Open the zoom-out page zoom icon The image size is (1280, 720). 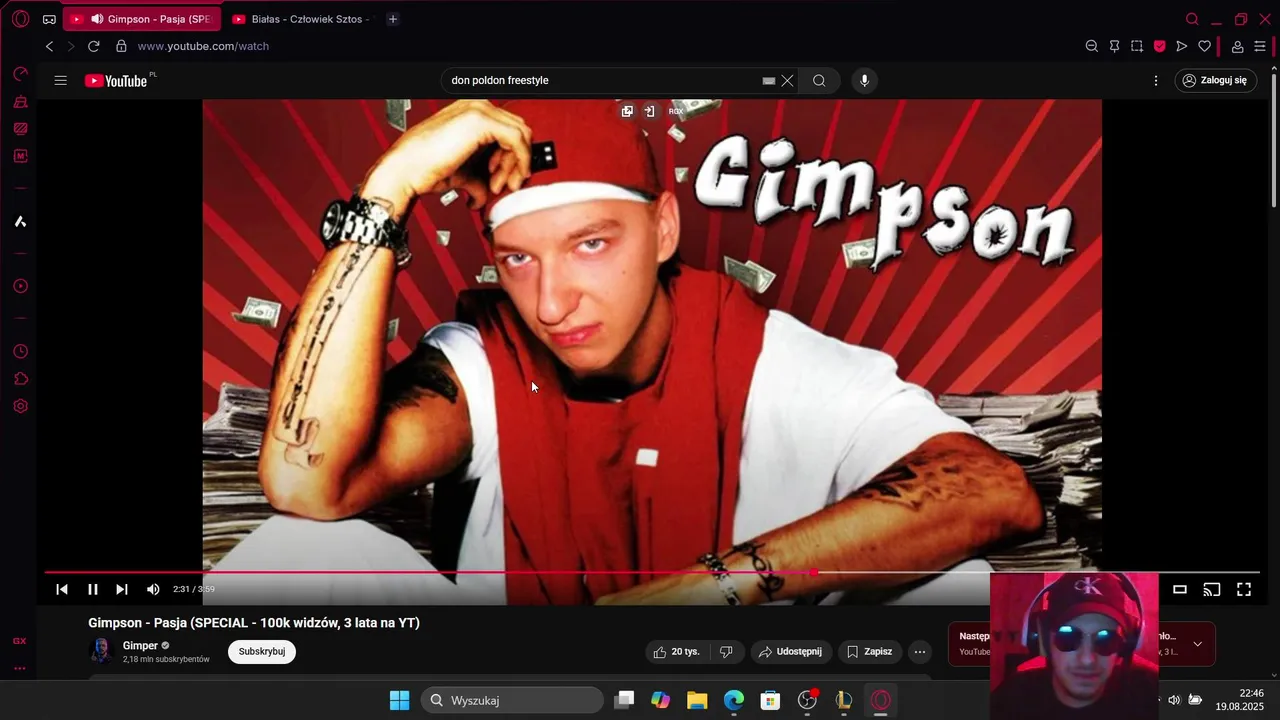pyautogui.click(x=1092, y=46)
